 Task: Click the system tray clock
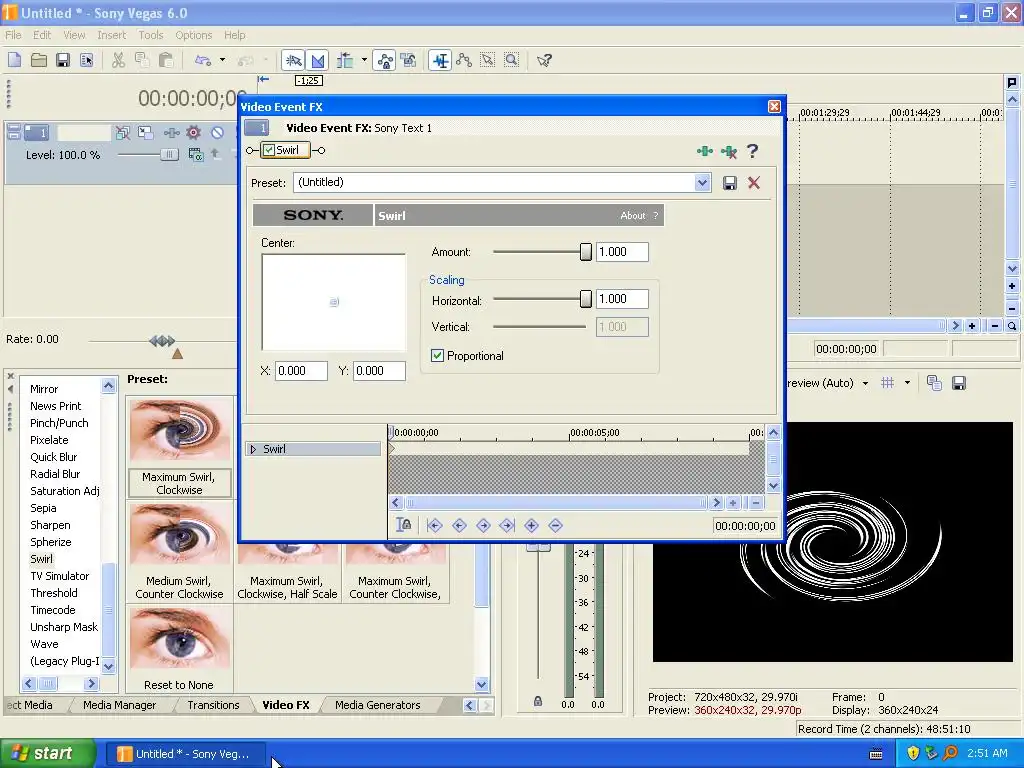pos(987,753)
